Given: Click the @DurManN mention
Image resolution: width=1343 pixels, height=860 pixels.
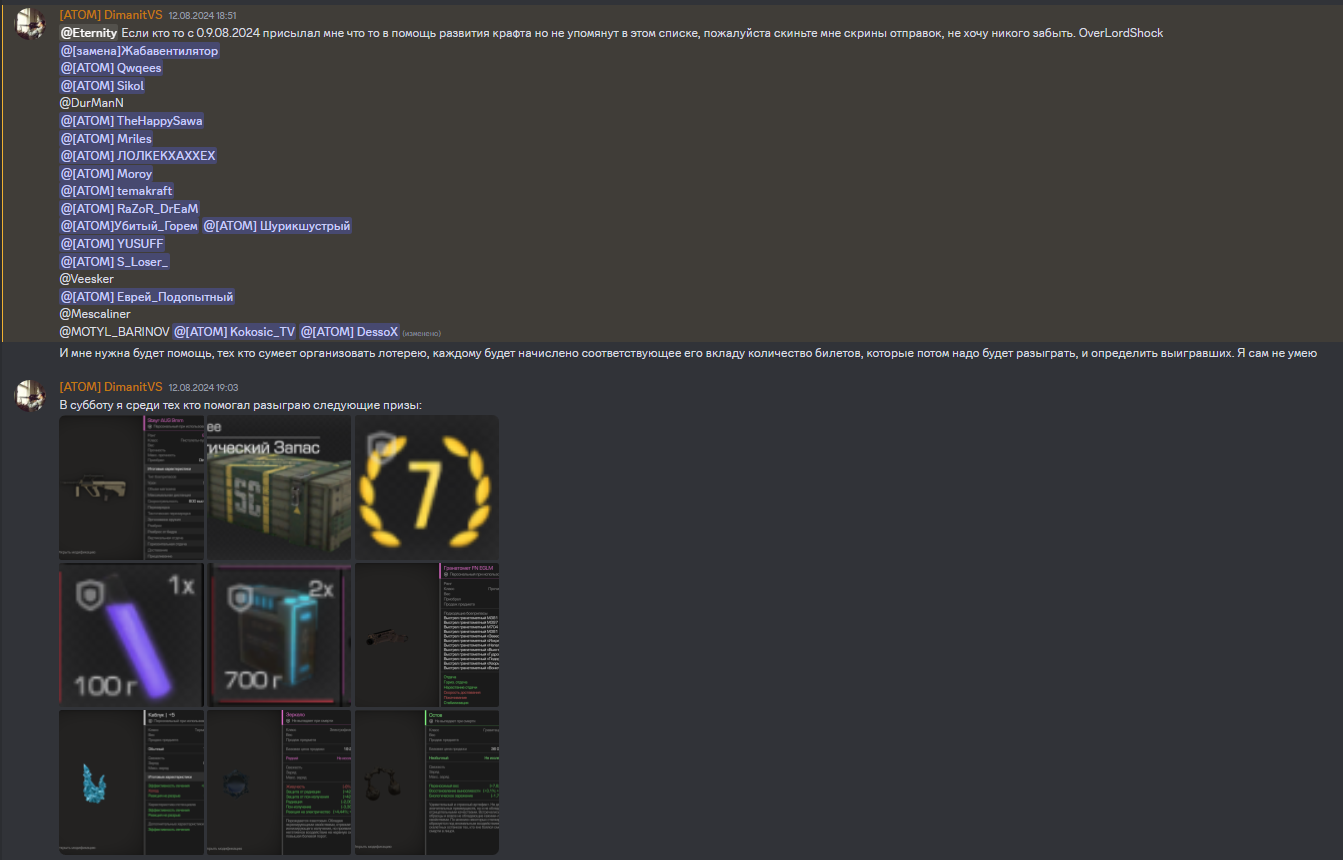Looking at the screenshot, I should coord(92,103).
